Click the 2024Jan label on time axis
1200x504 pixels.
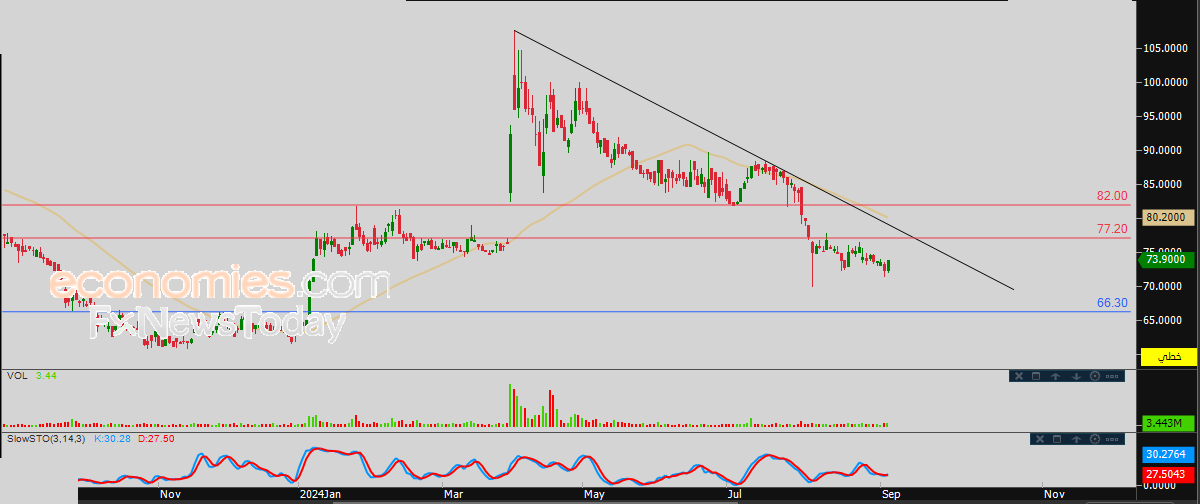point(321,493)
